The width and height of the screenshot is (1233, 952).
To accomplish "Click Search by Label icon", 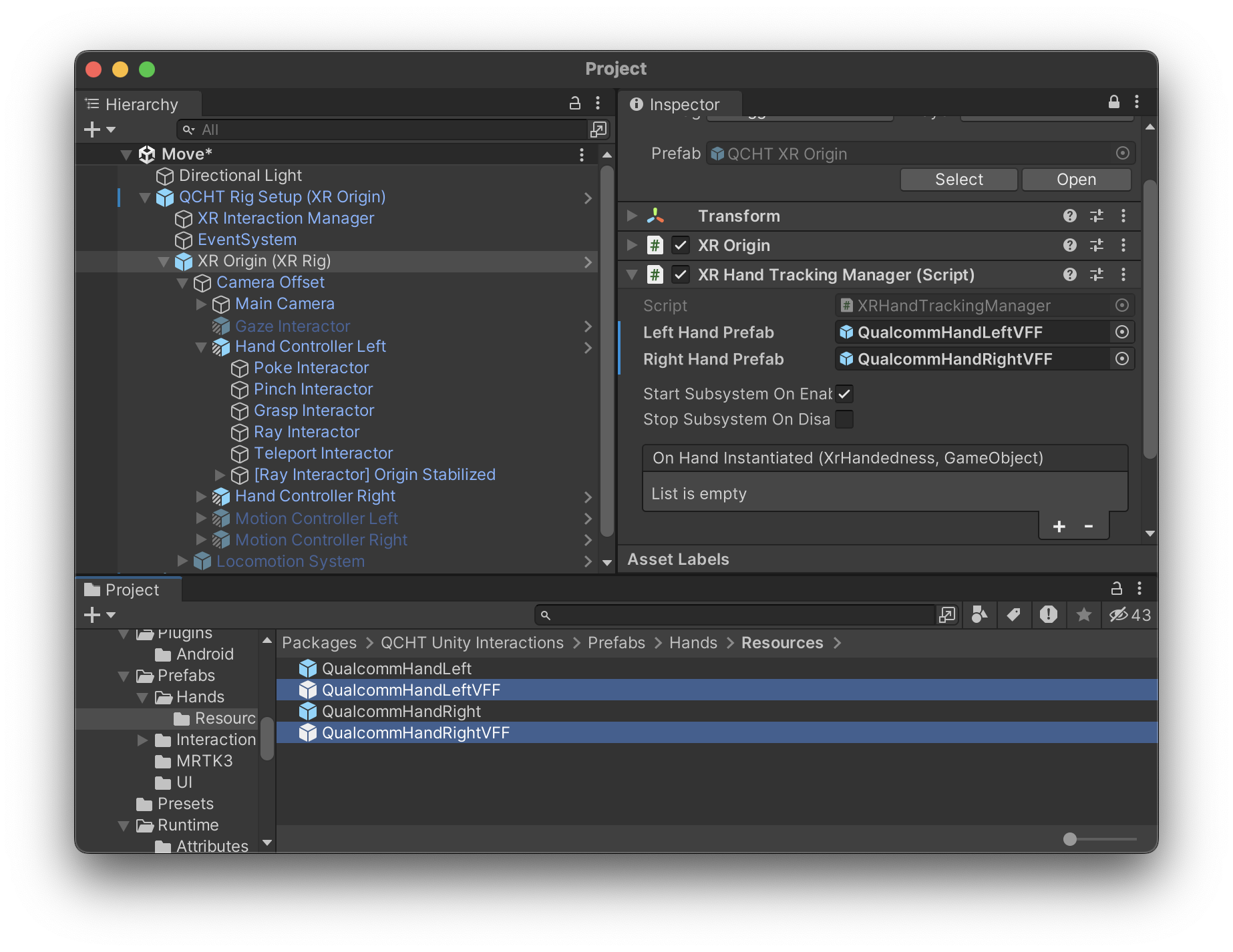I will pyautogui.click(x=1014, y=615).
